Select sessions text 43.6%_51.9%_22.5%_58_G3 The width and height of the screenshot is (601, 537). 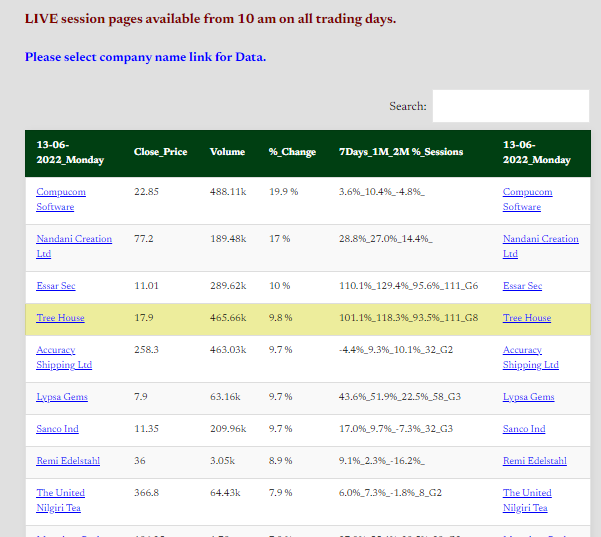click(400, 397)
